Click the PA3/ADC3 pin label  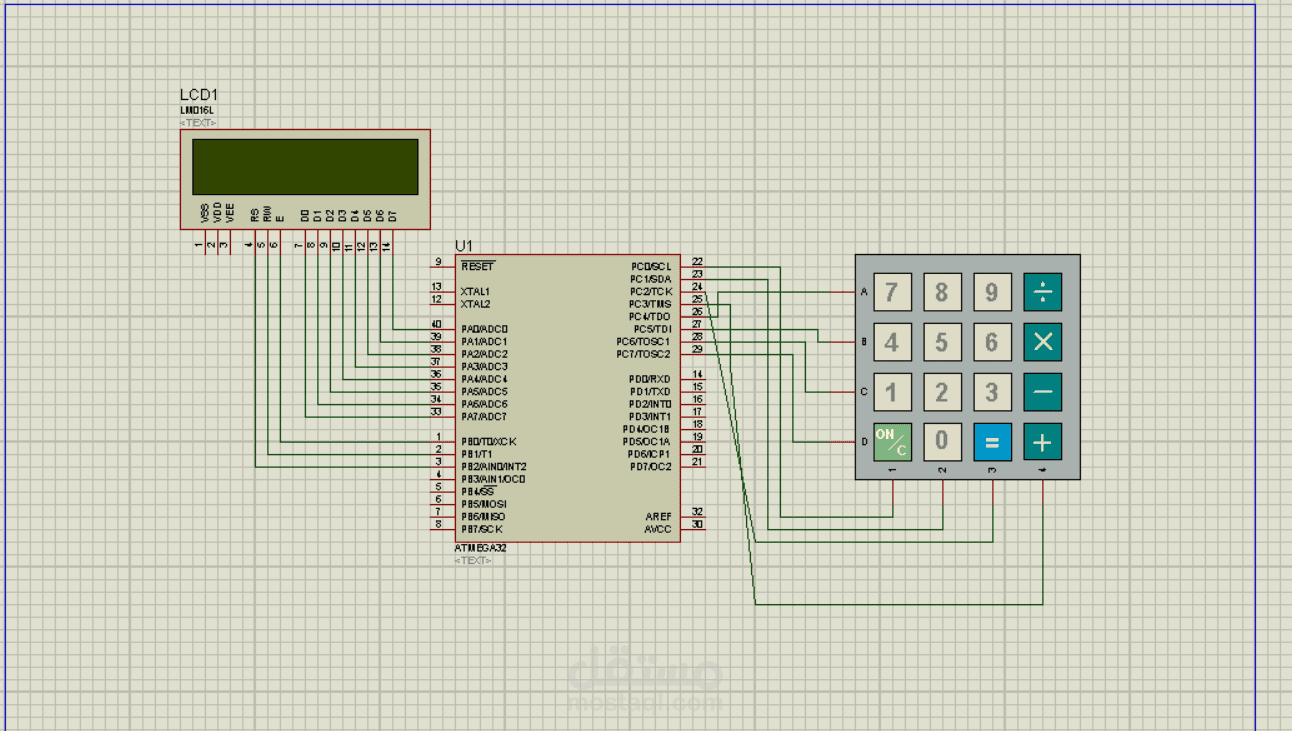click(484, 366)
